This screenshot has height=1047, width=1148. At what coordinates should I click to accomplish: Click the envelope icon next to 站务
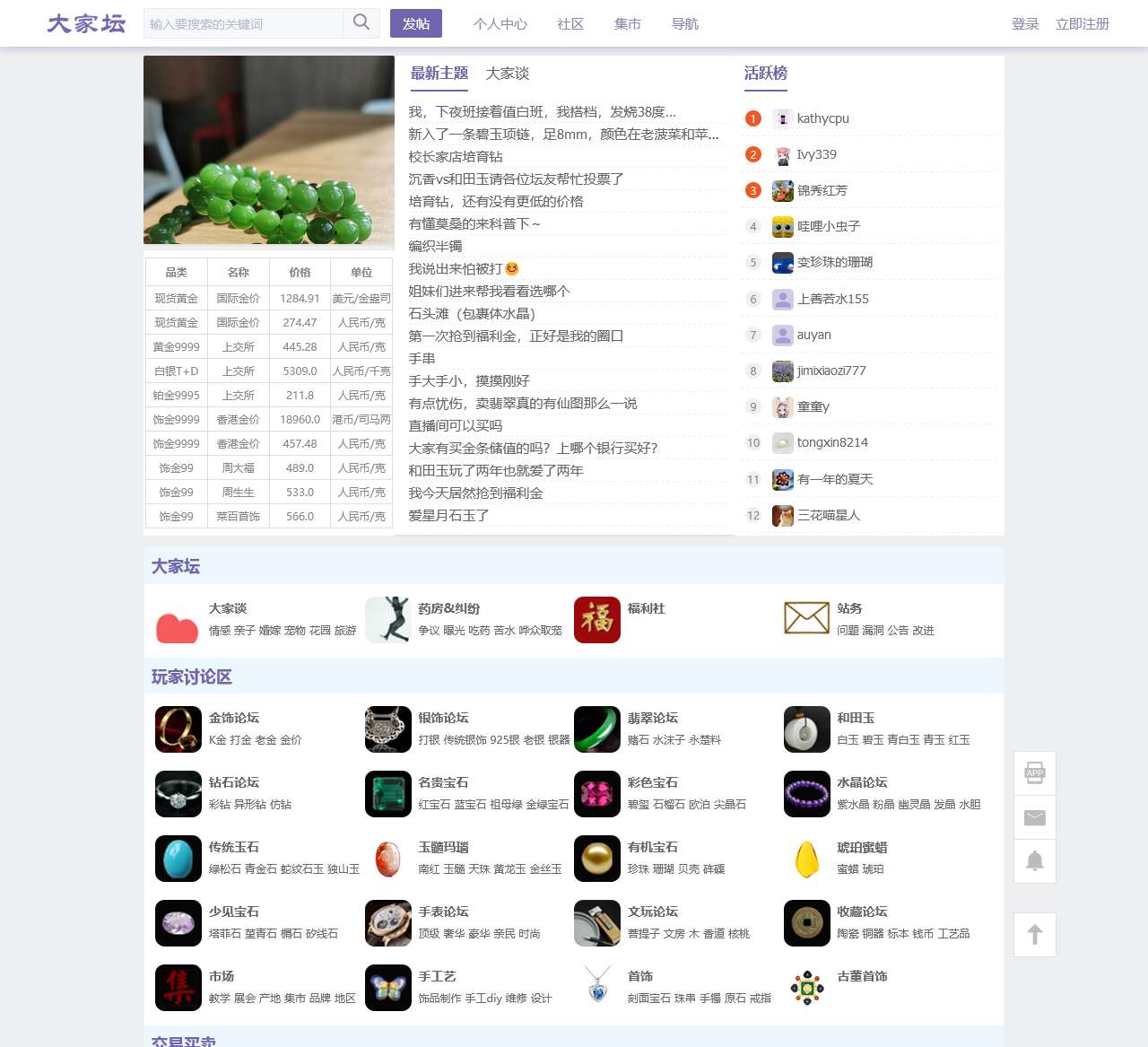tap(806, 620)
